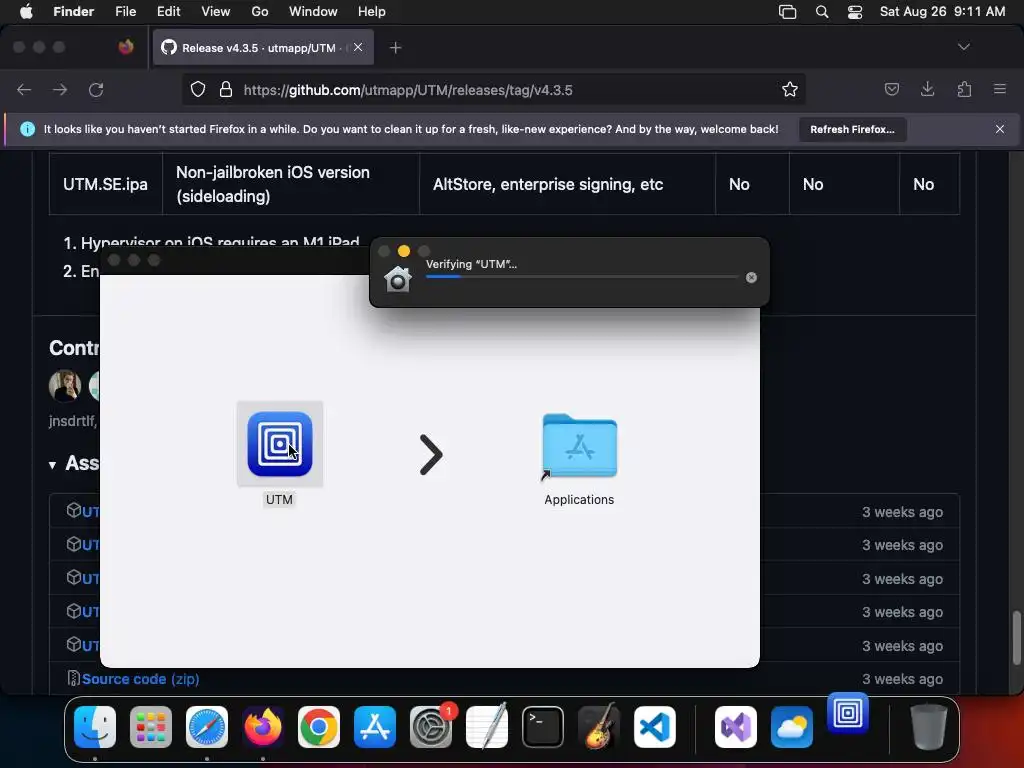The width and height of the screenshot is (1024, 768).
Task: Click the disk image verification icon
Action: click(x=398, y=279)
